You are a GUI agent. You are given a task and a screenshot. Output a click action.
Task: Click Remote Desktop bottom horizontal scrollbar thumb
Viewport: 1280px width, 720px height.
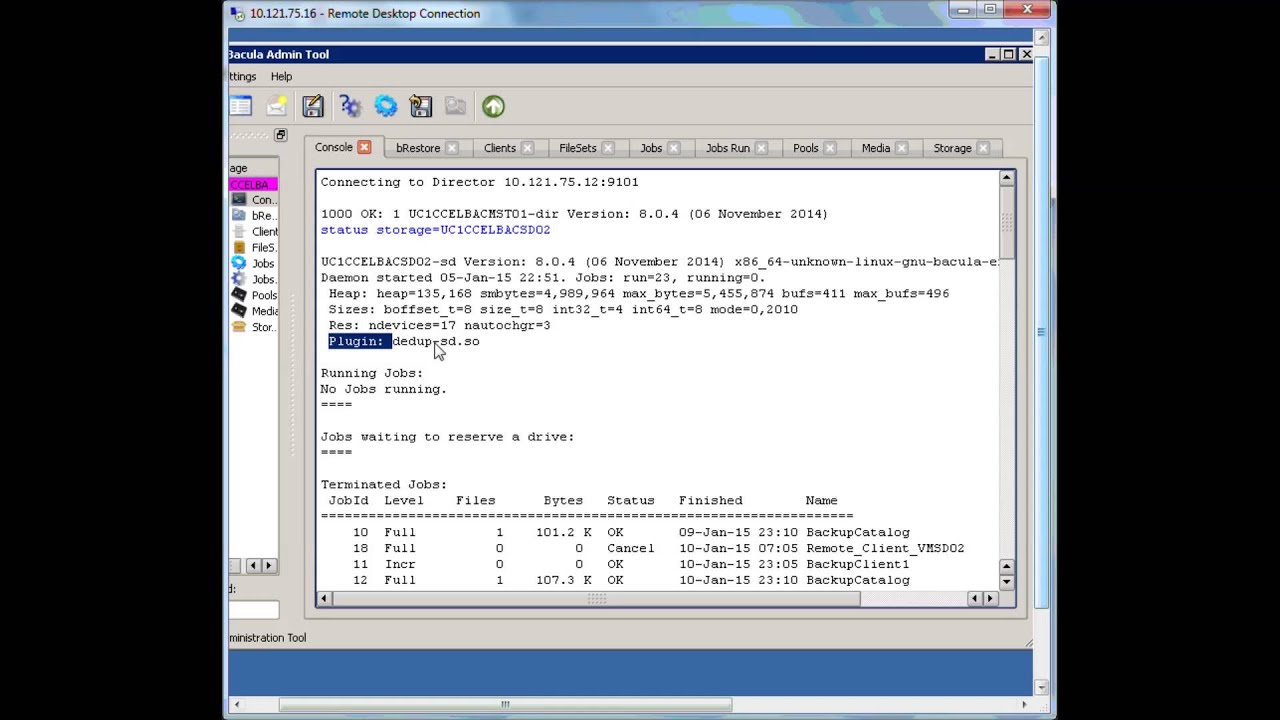point(505,704)
